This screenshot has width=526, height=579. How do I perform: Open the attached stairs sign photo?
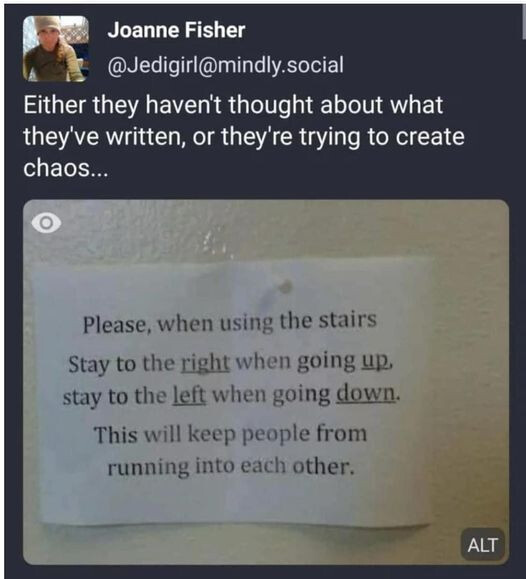tap(266, 382)
